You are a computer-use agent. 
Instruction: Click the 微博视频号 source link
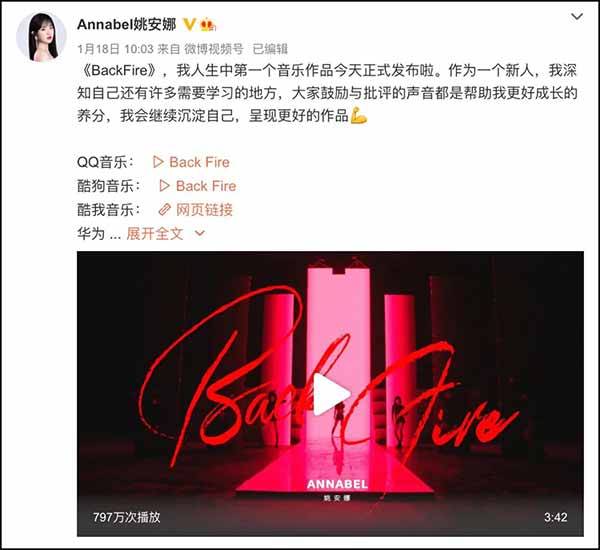point(214,49)
